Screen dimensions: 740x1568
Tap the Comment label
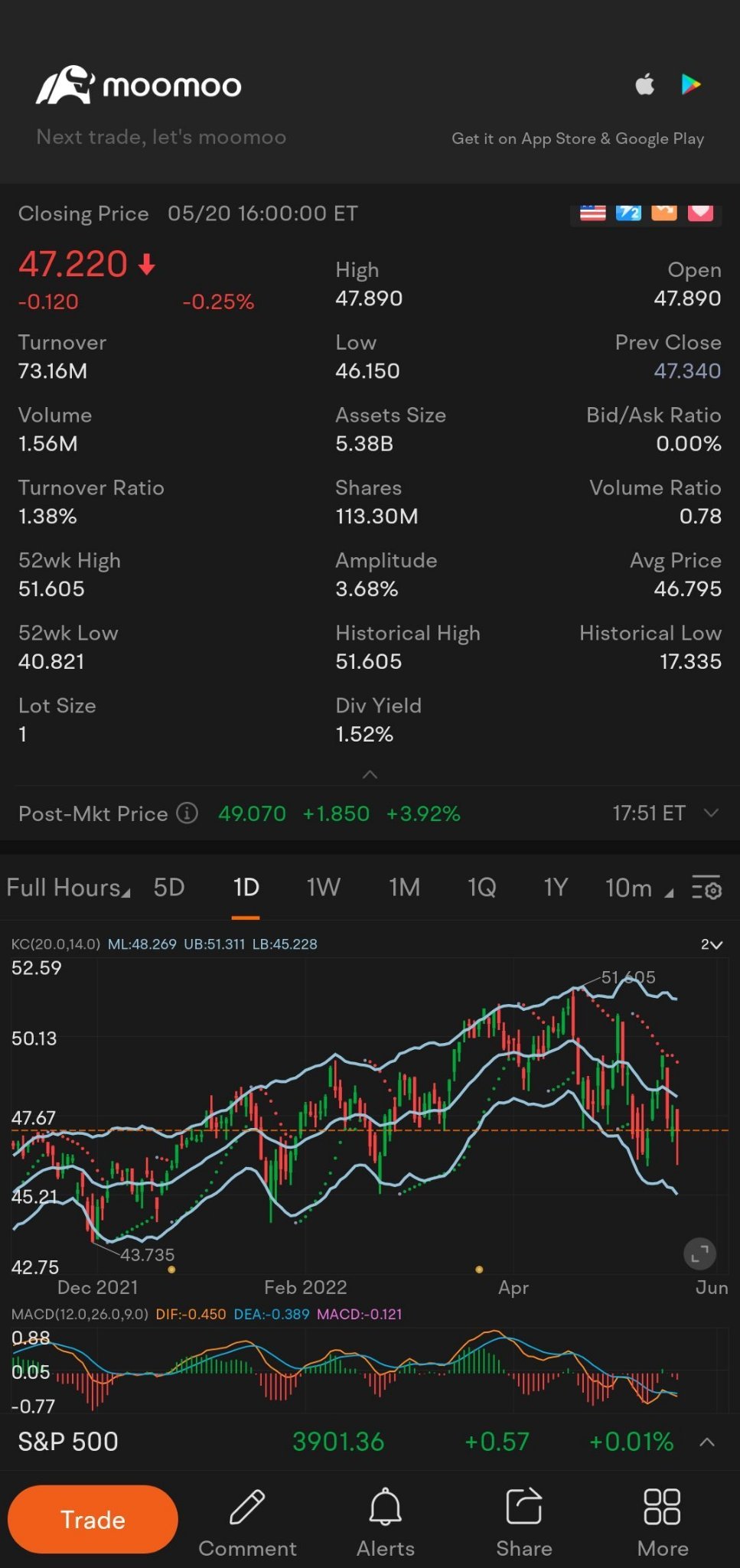click(x=247, y=1549)
